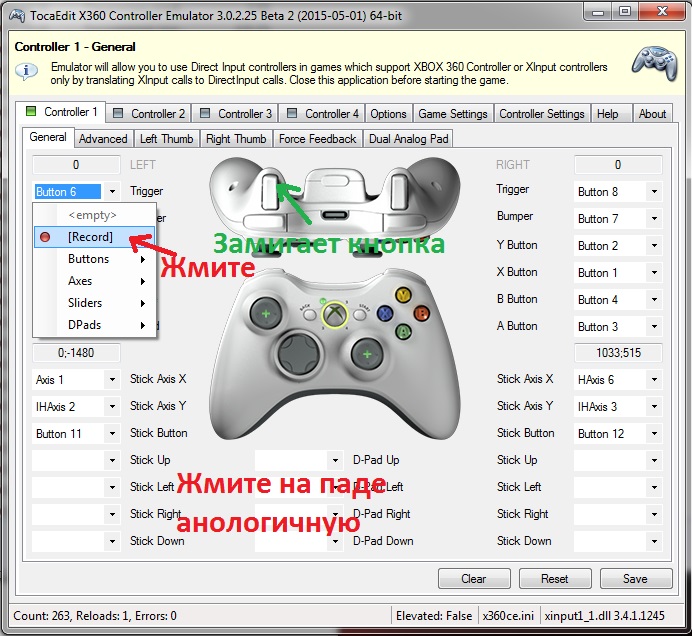Click the Clear button

pyautogui.click(x=474, y=579)
